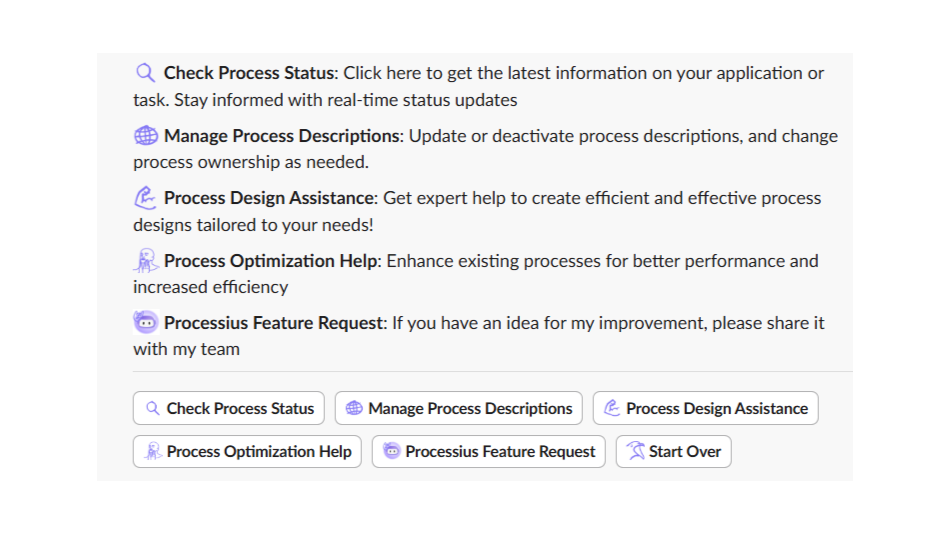Click robot icon inside Processius Feature Request button
This screenshot has width=949, height=534.
point(392,451)
